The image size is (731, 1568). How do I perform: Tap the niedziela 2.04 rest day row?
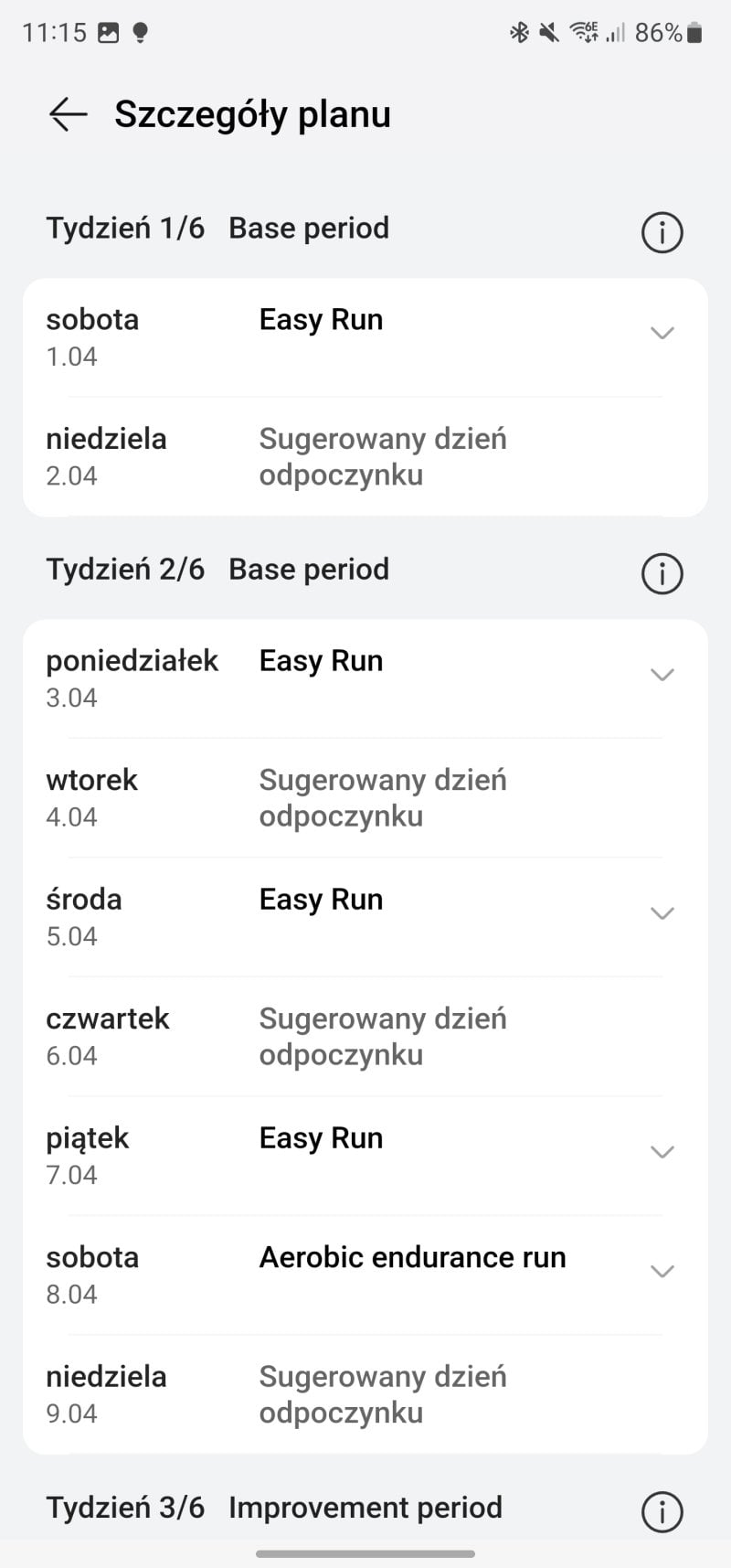365,457
